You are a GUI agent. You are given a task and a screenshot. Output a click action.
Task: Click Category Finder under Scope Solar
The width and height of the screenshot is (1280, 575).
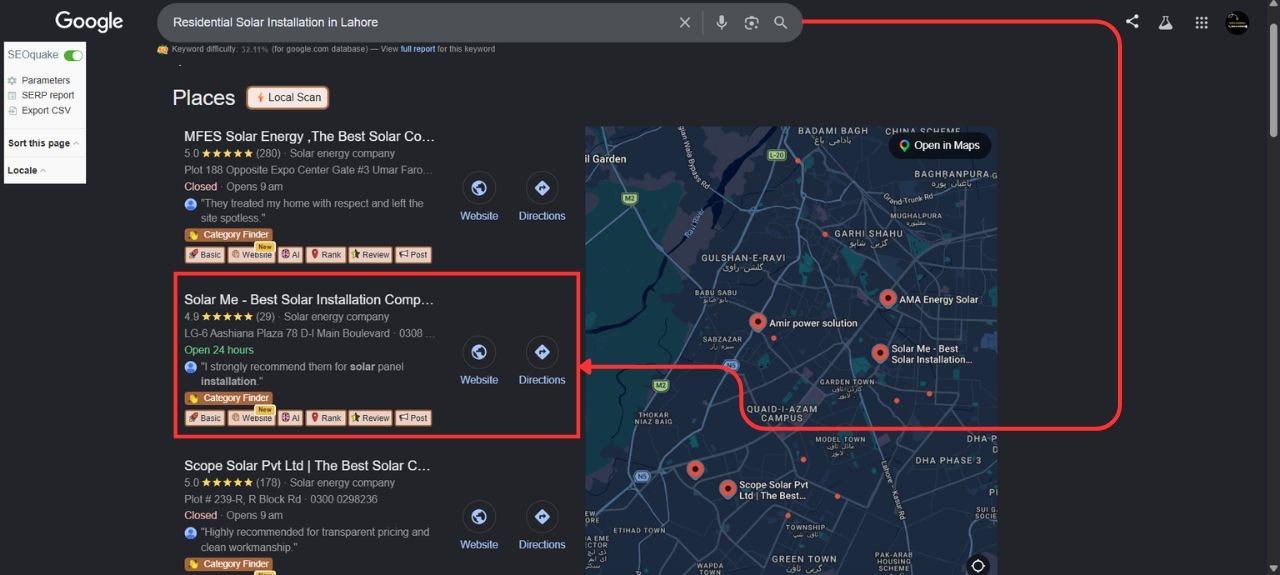point(227,564)
